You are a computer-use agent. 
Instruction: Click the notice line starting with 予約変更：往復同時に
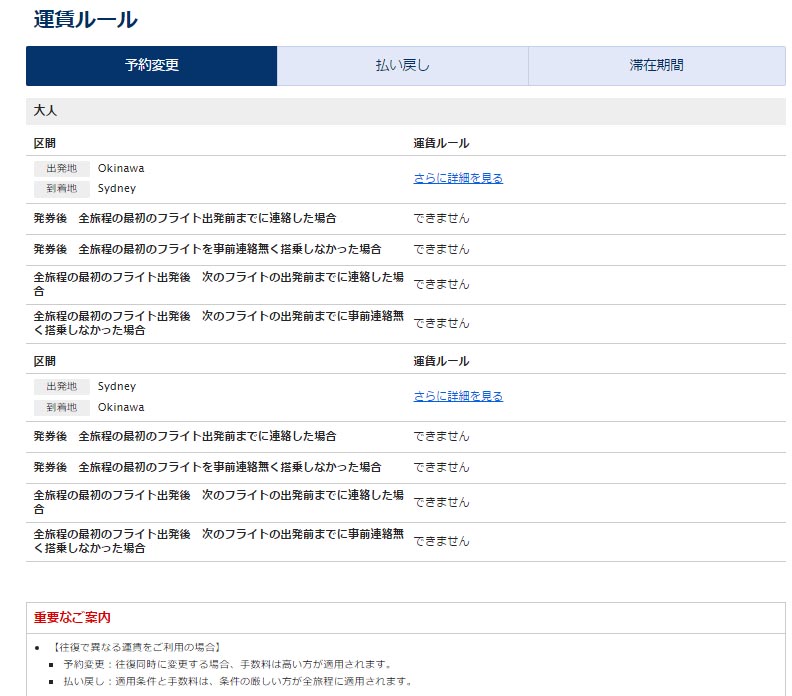point(227,664)
